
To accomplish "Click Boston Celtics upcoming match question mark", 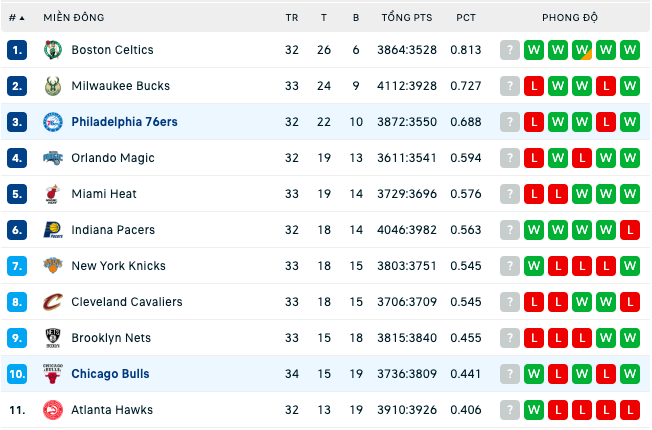I will point(510,50).
